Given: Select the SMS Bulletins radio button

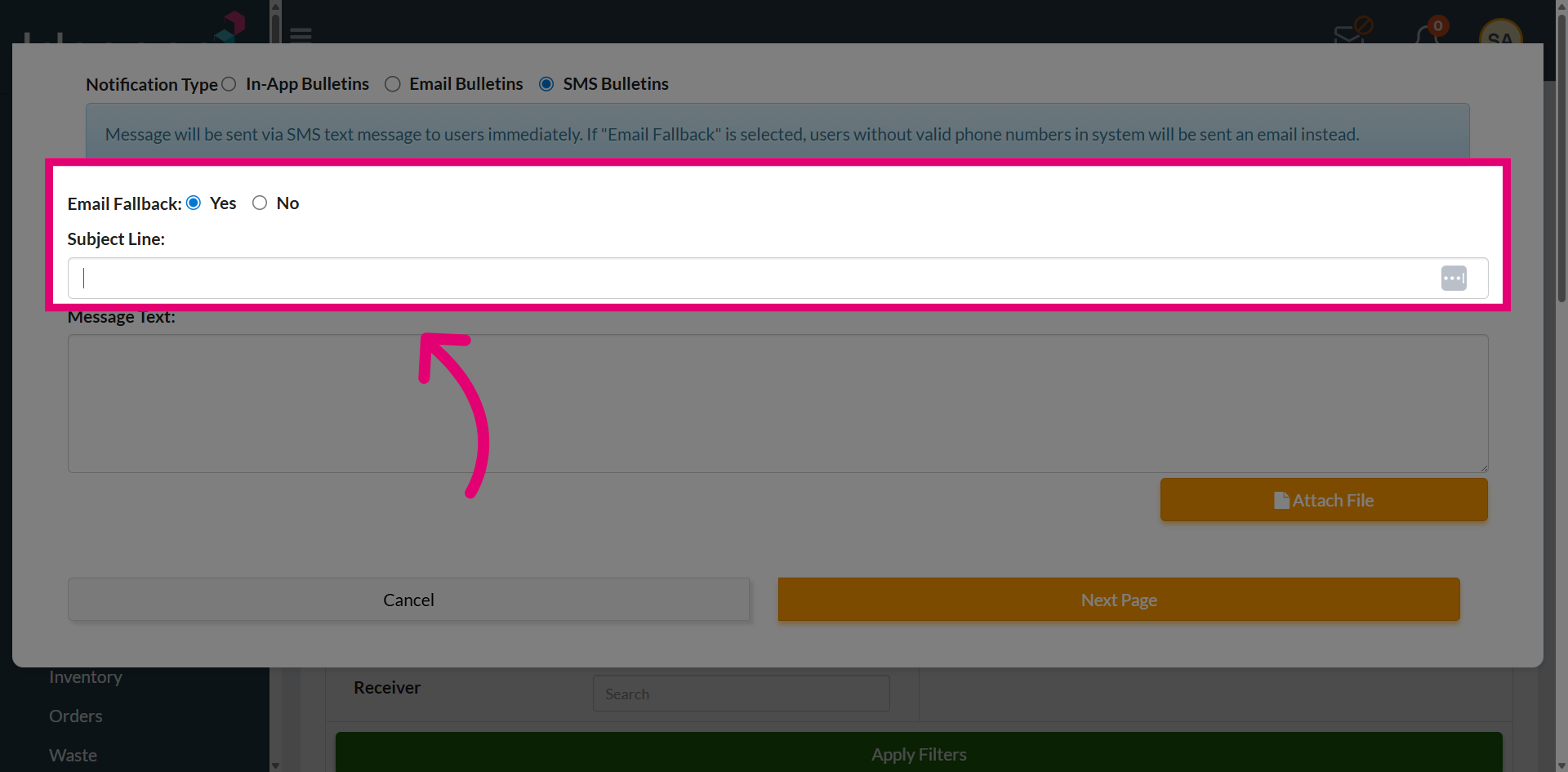Looking at the screenshot, I should [x=546, y=84].
